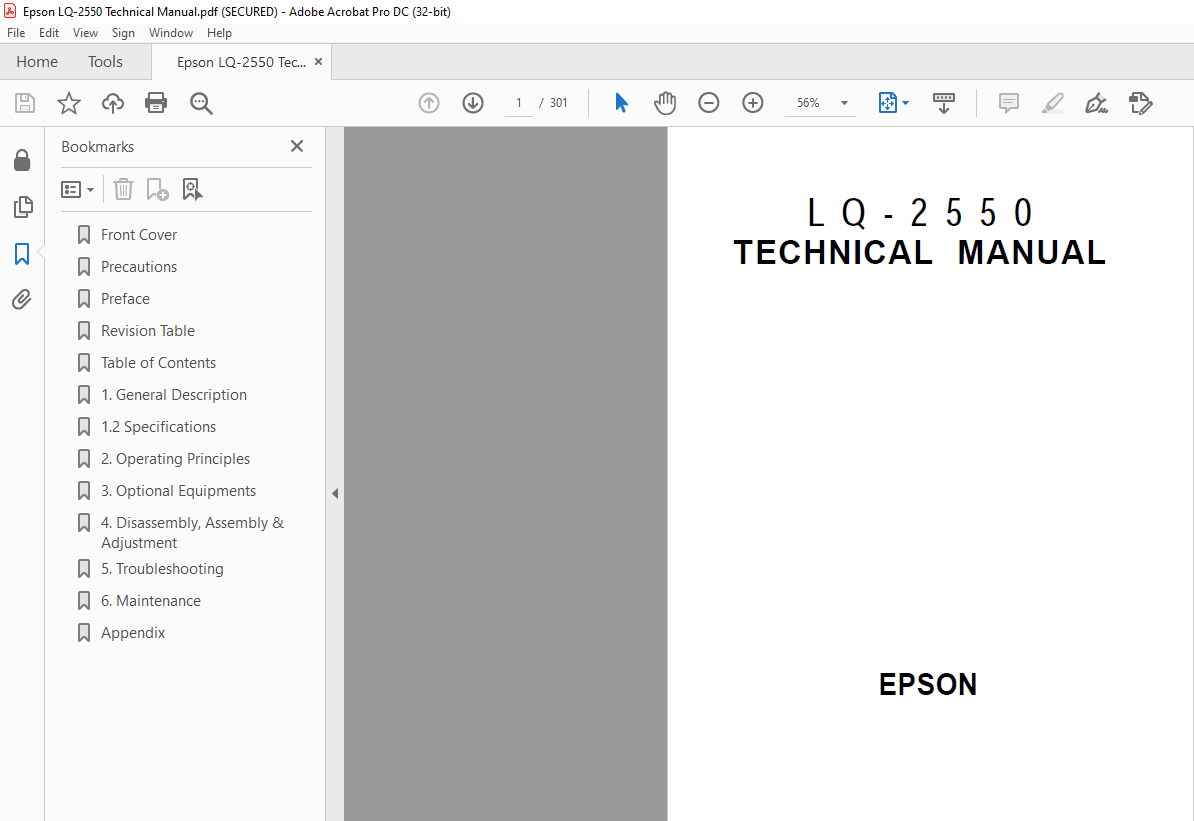Click the Print document icon
1194x821 pixels.
pyautogui.click(x=156, y=102)
